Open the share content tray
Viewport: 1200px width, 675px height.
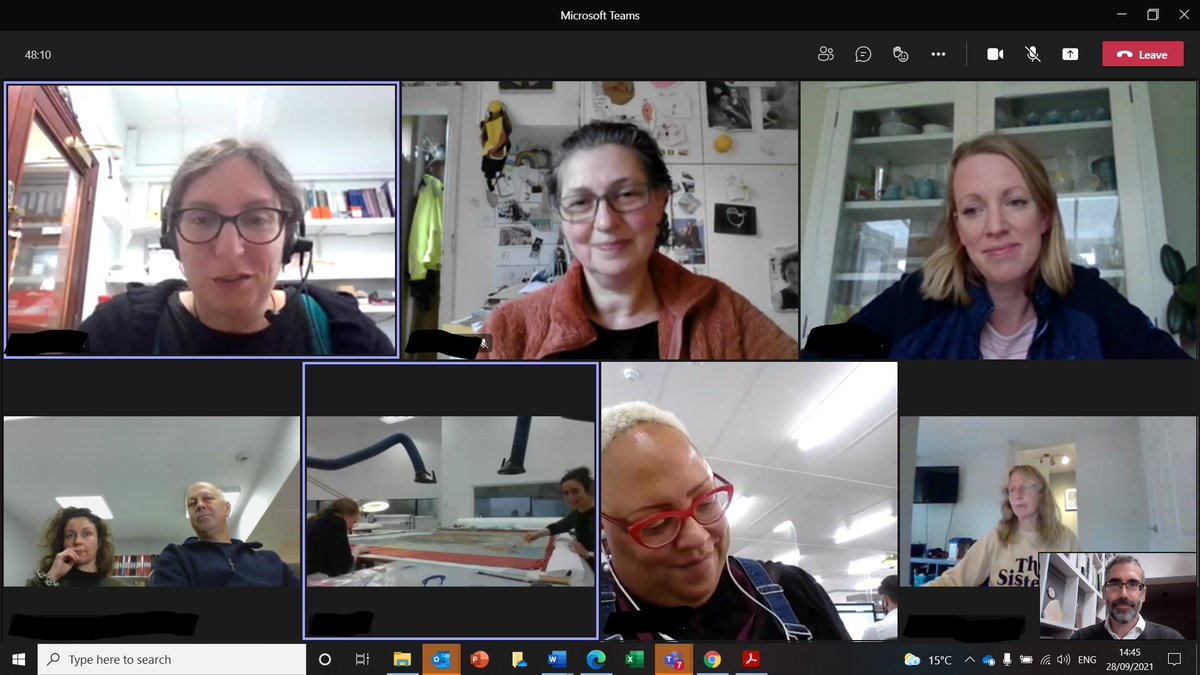click(1070, 54)
